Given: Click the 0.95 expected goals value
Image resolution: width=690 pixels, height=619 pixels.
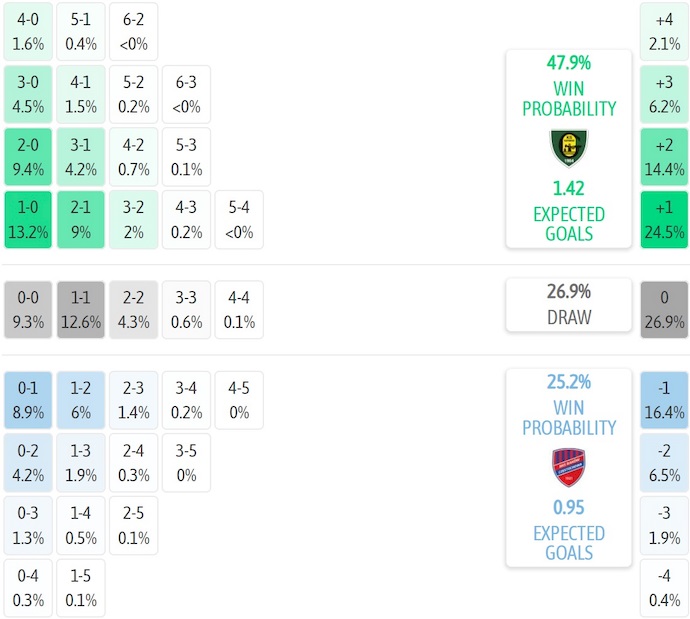Looking at the screenshot, I should click(568, 508).
